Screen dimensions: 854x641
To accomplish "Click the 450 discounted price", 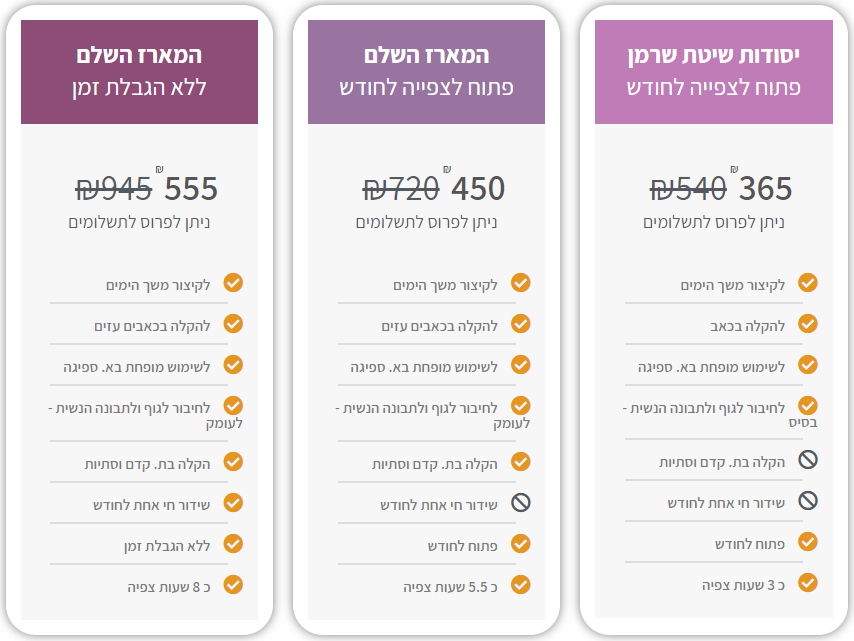I will [x=478, y=189].
